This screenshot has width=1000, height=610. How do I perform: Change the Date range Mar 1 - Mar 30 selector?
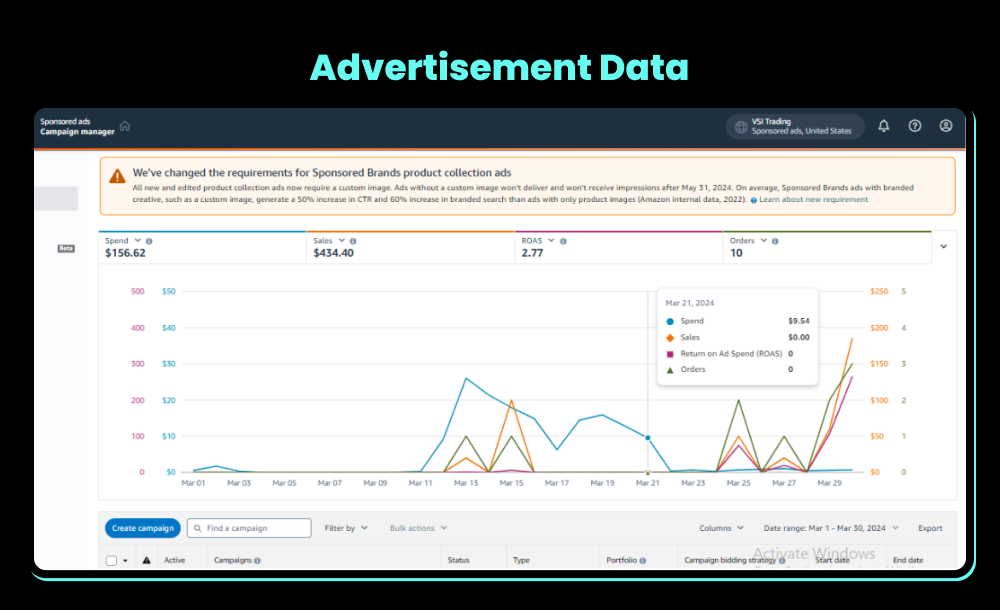(831, 528)
